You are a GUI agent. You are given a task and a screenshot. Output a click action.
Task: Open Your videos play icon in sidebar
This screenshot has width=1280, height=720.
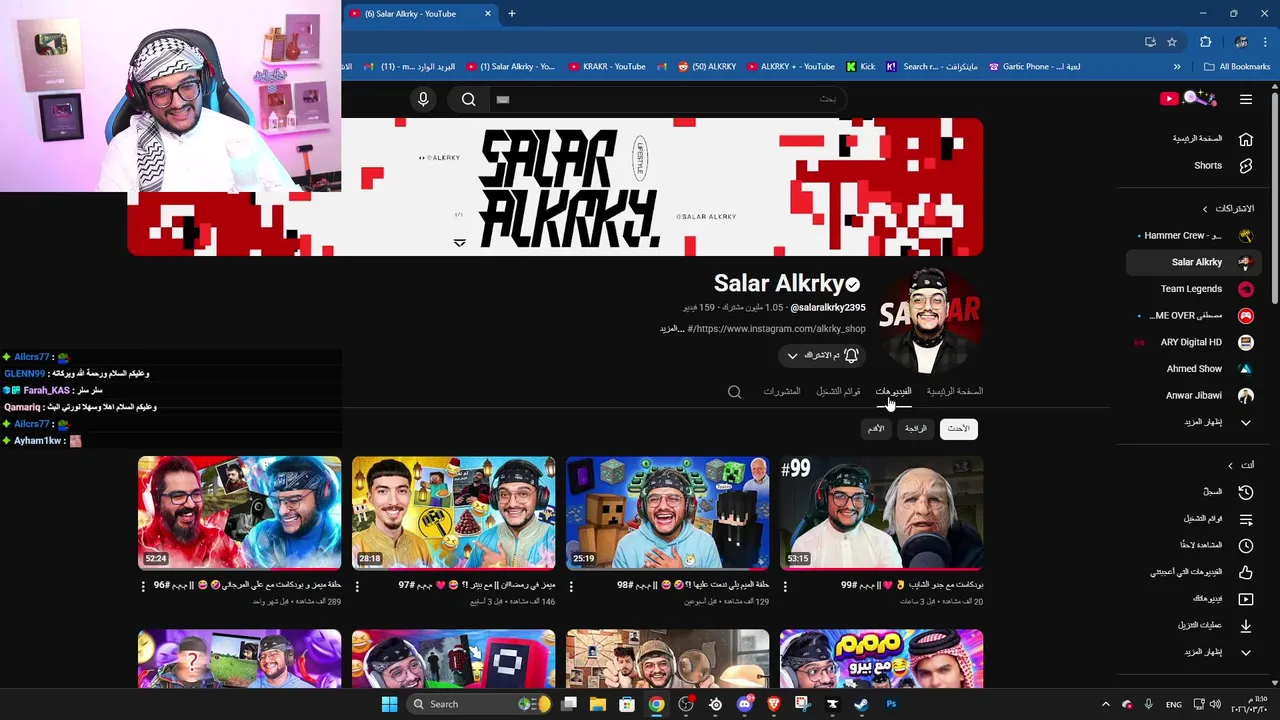tap(1246, 599)
